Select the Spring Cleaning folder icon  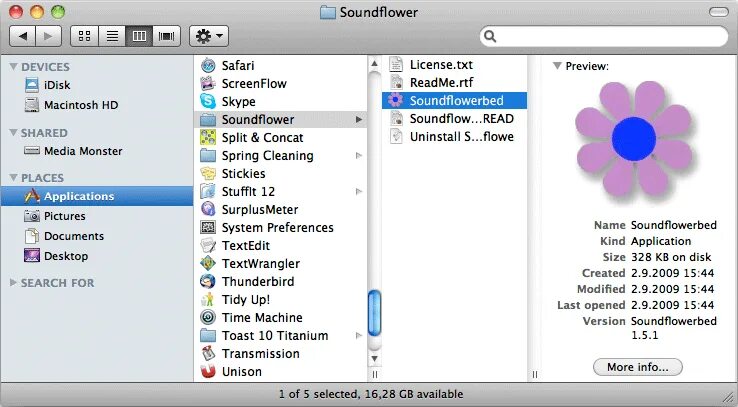(208, 155)
